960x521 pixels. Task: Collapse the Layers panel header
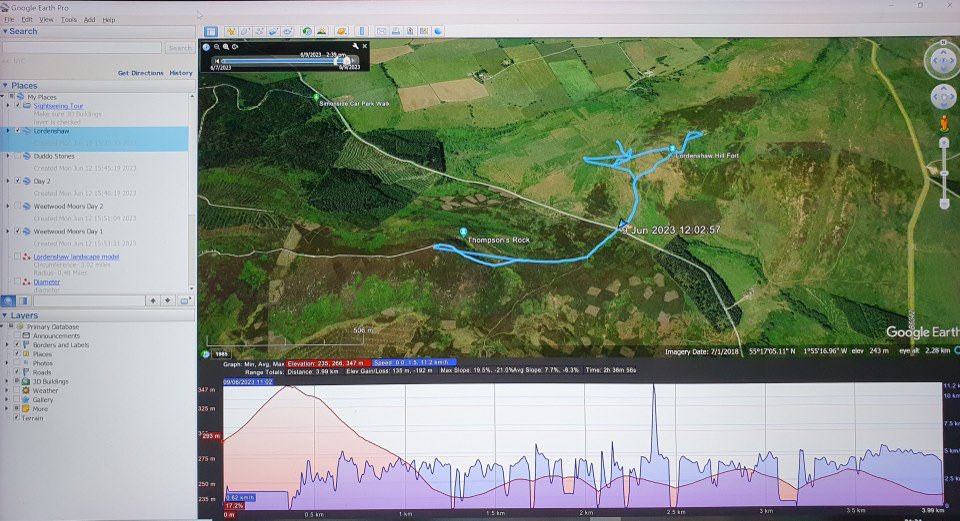(5, 315)
